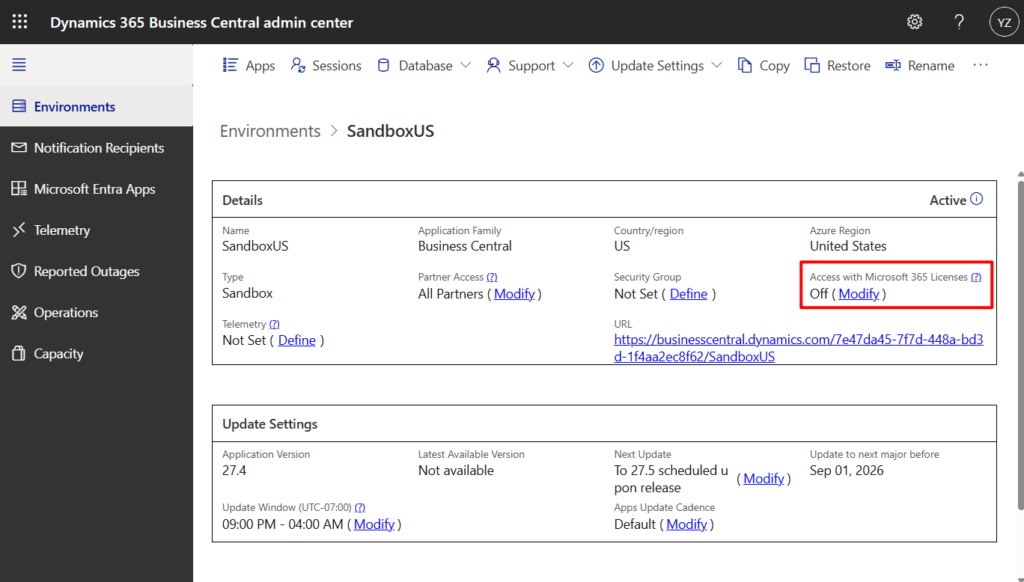Click the help question mark icon
1024x582 pixels.
959,22
